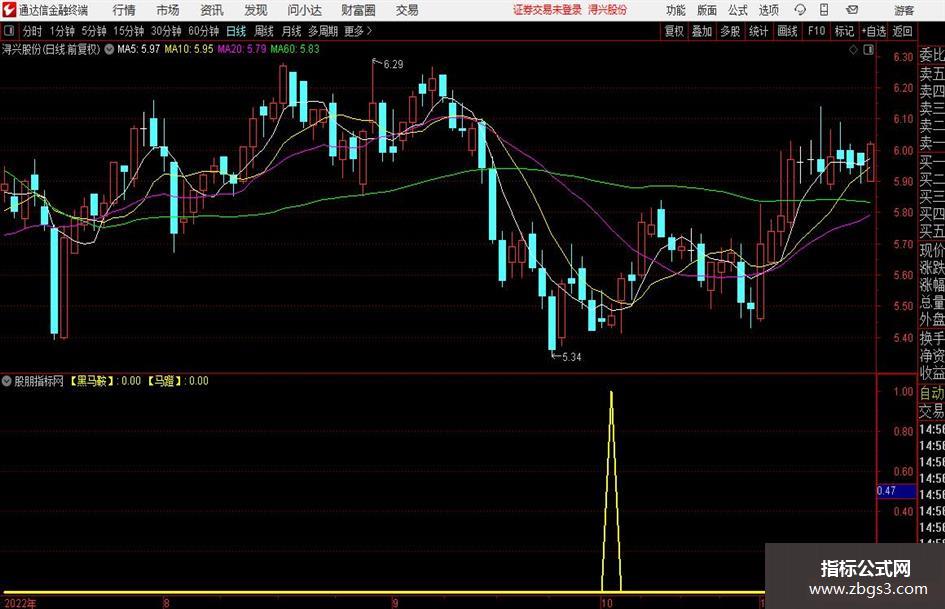Click the blue 0.47 value box

pos(896,491)
